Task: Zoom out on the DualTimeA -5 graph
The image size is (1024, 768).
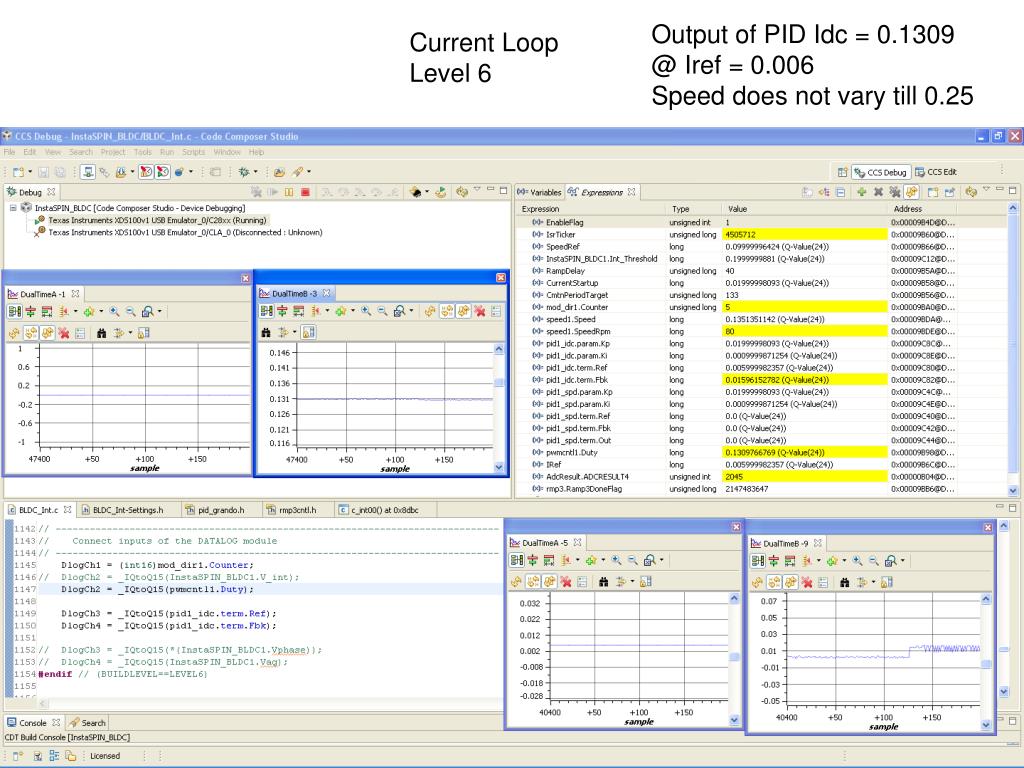Action: pos(632,560)
